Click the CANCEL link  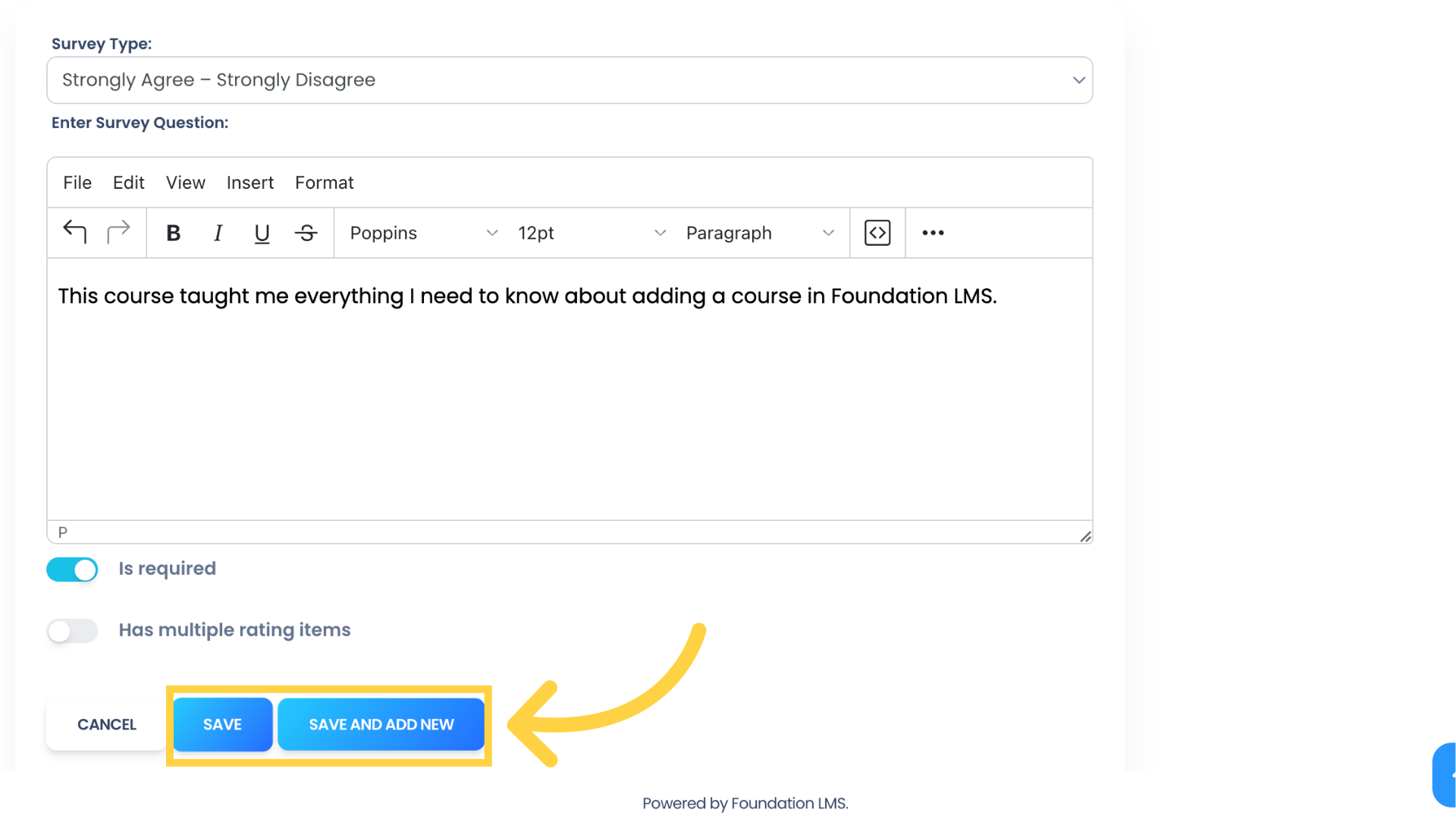107,724
